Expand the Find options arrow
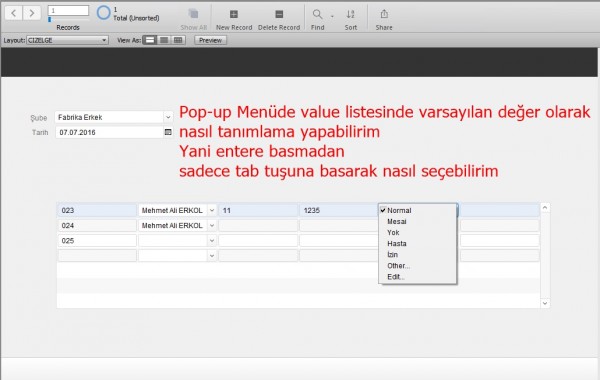The image size is (600, 380). [332, 16]
